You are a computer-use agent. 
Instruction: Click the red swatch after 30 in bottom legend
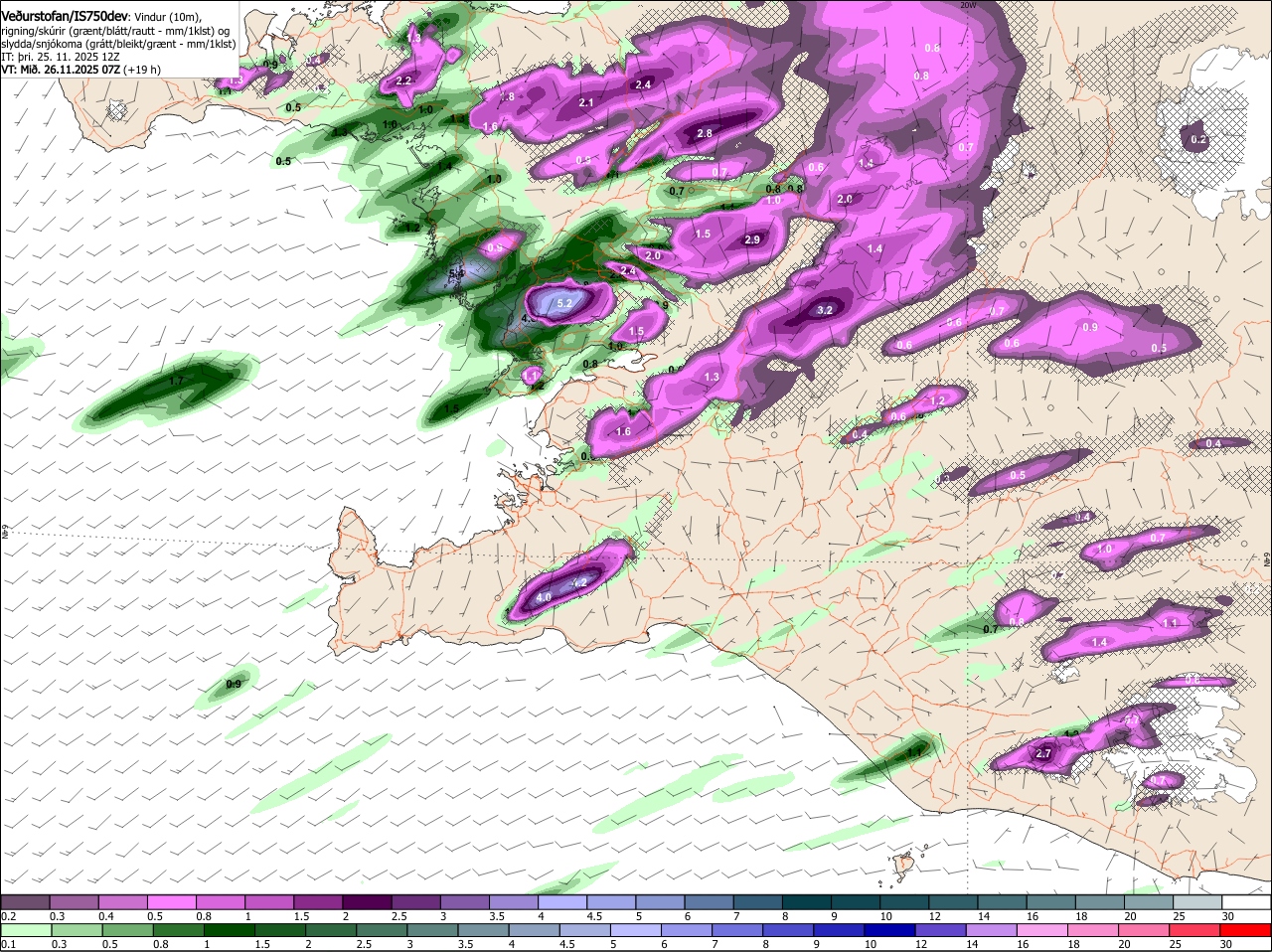point(1247,930)
